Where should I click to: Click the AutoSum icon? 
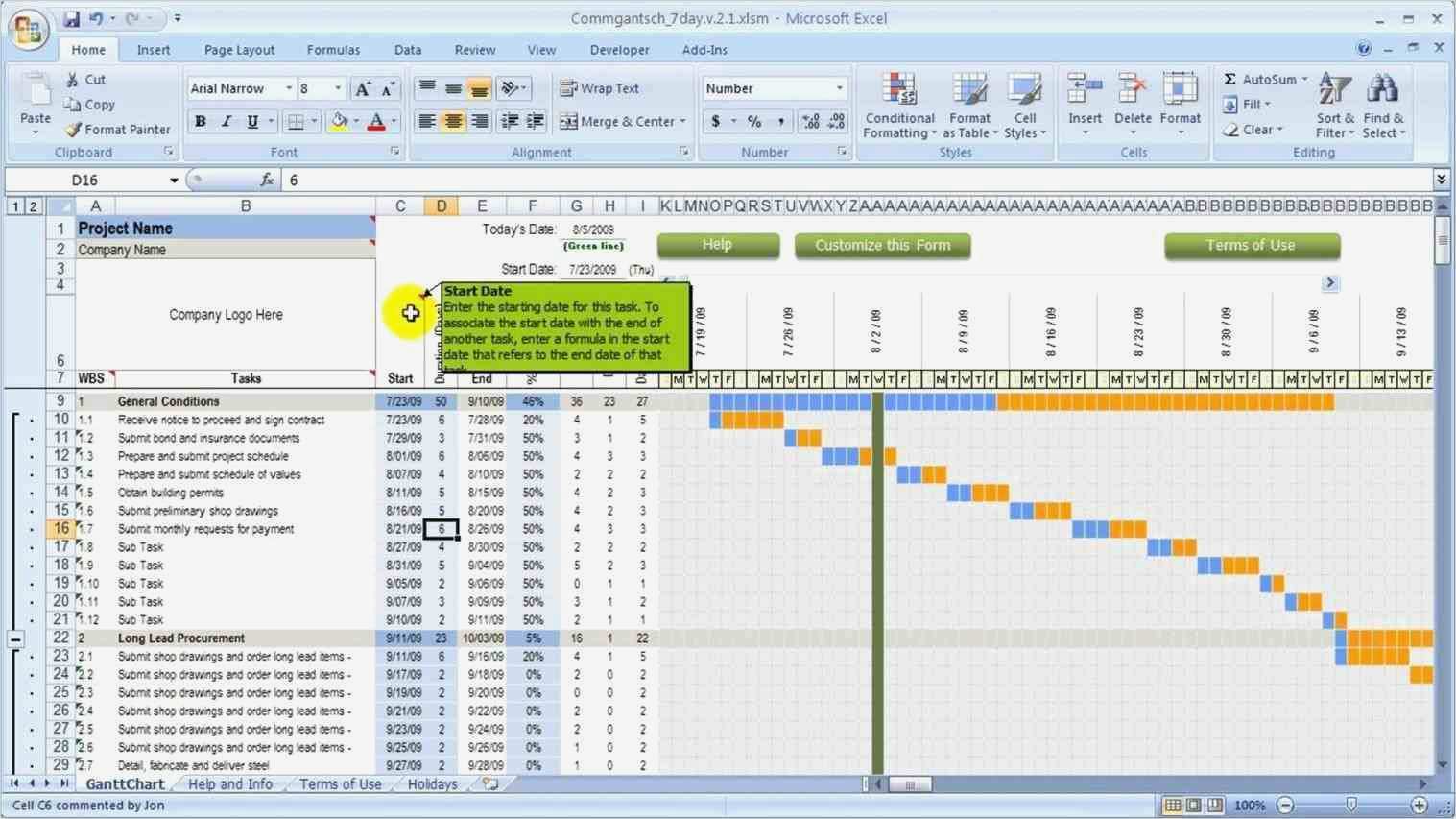(1230, 79)
